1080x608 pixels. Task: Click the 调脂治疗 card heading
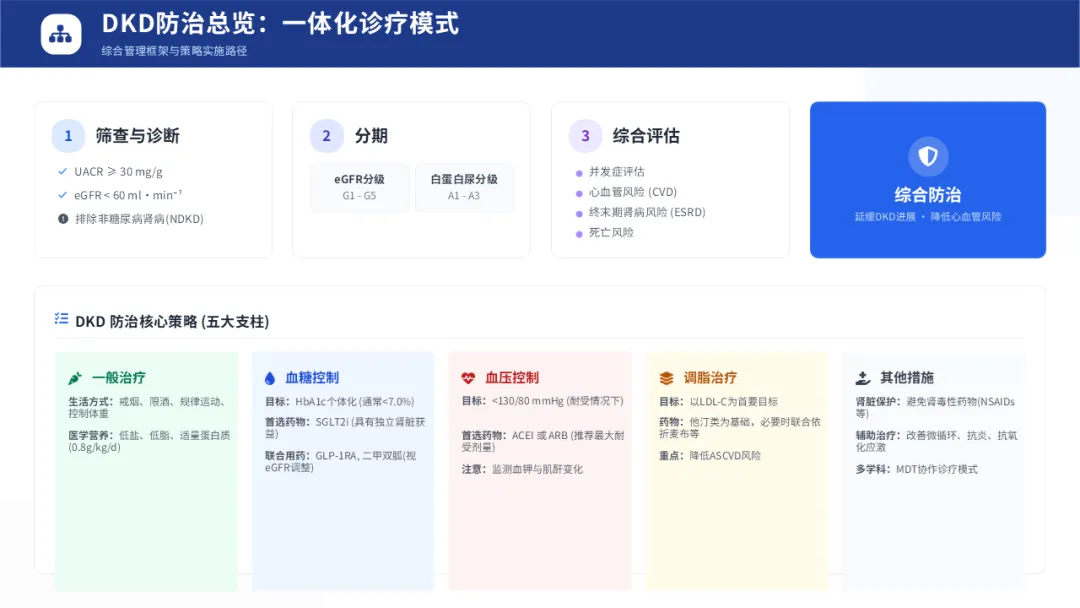coord(710,378)
